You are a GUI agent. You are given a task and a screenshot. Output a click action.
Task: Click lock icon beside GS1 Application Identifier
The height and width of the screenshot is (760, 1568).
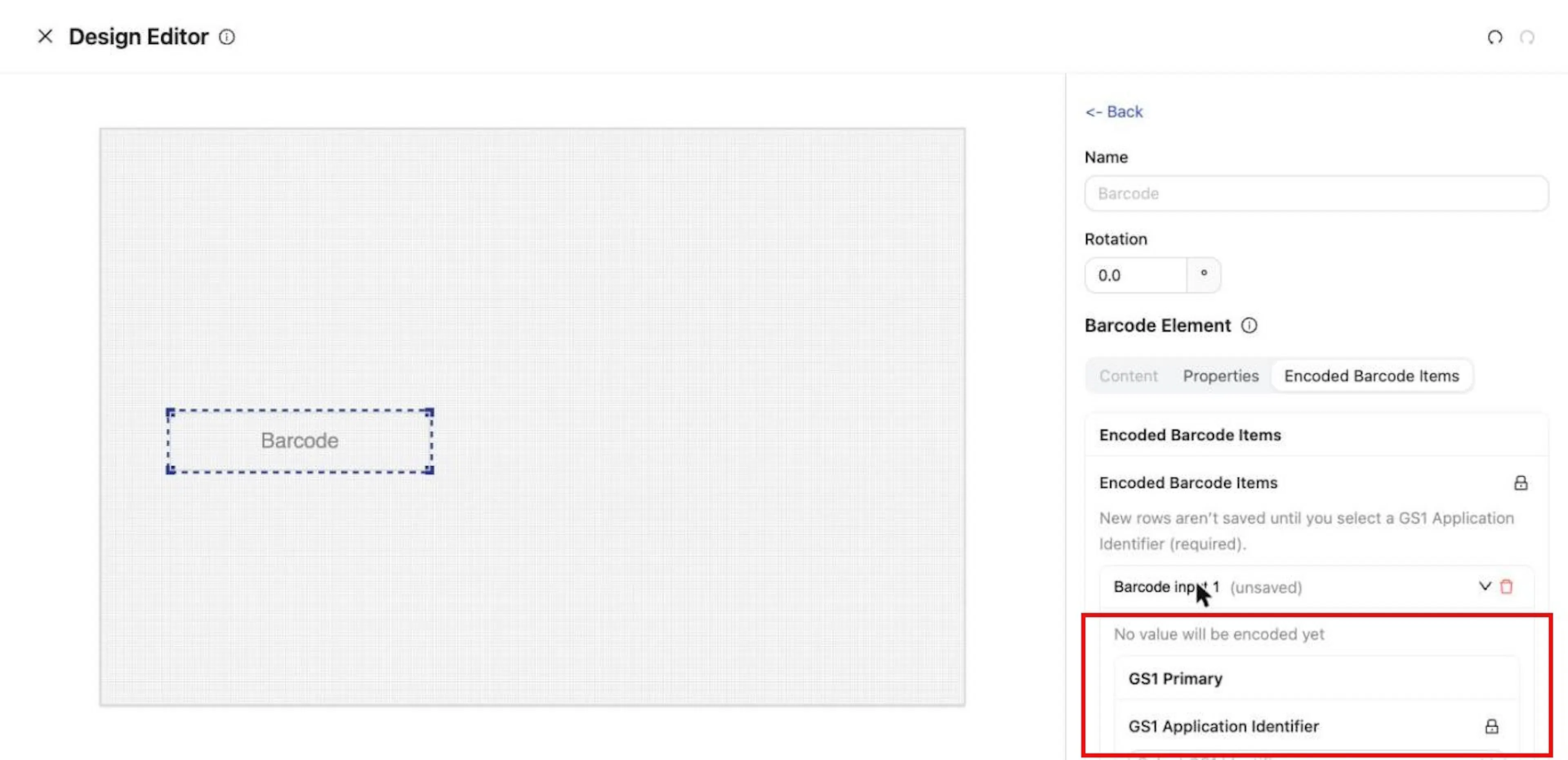click(1491, 726)
